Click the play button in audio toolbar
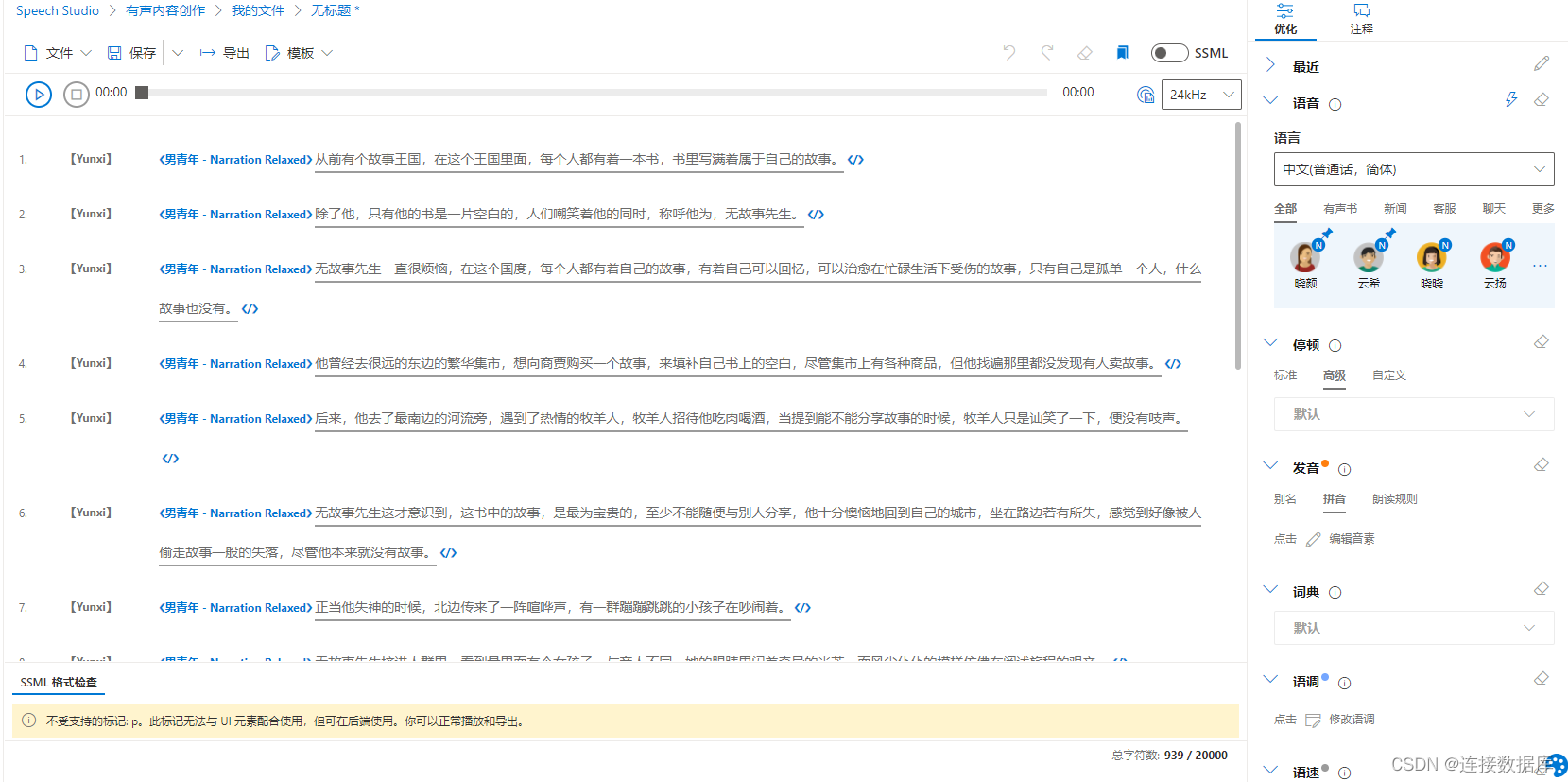1568x782 pixels. click(39, 95)
